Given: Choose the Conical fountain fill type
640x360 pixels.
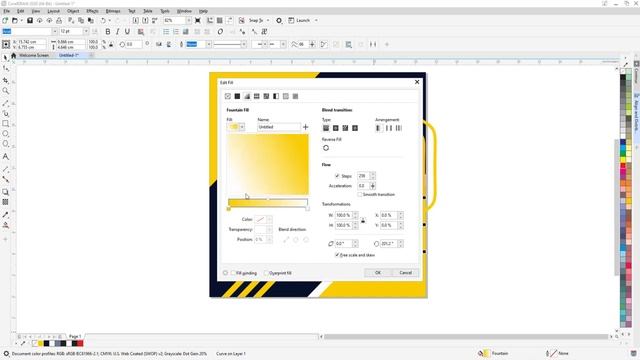Looking at the screenshot, I should pos(345,128).
